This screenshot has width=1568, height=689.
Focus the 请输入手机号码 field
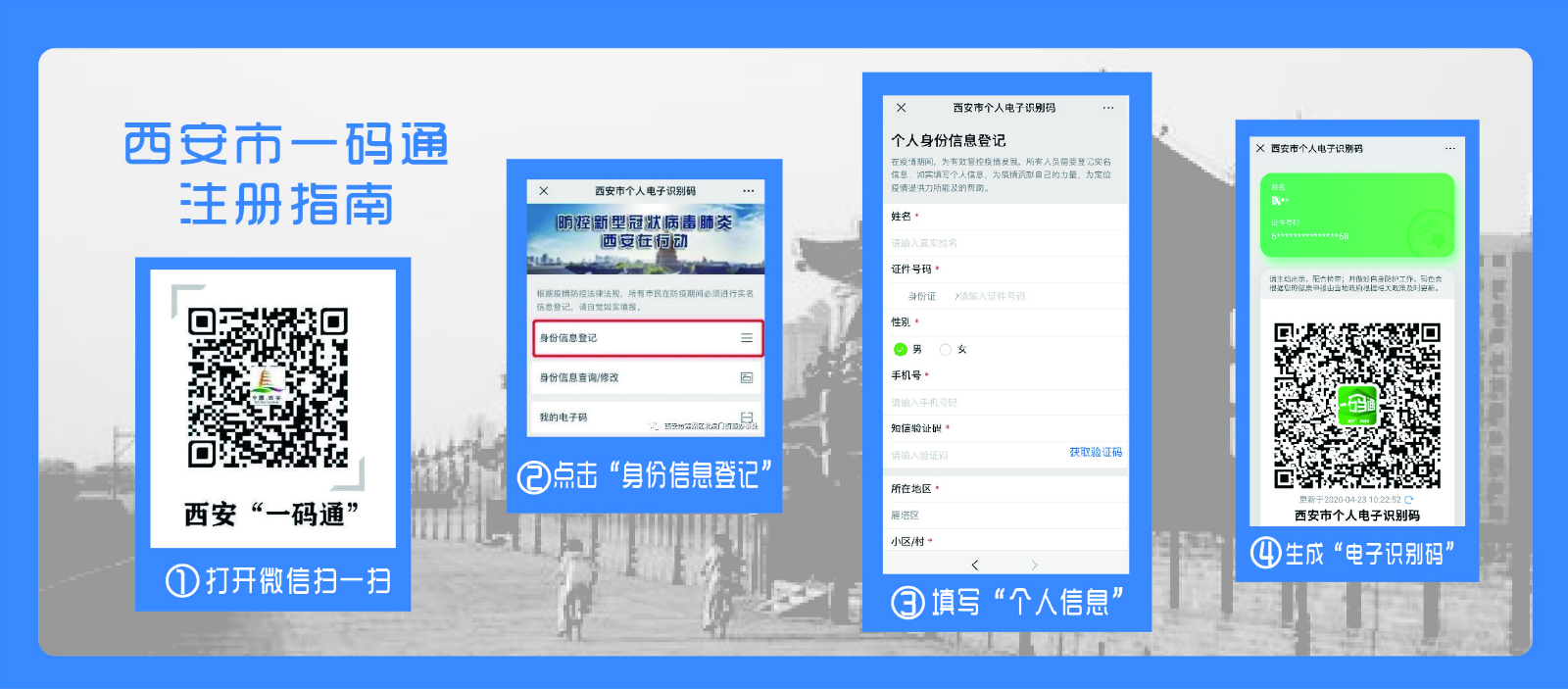click(1005, 403)
